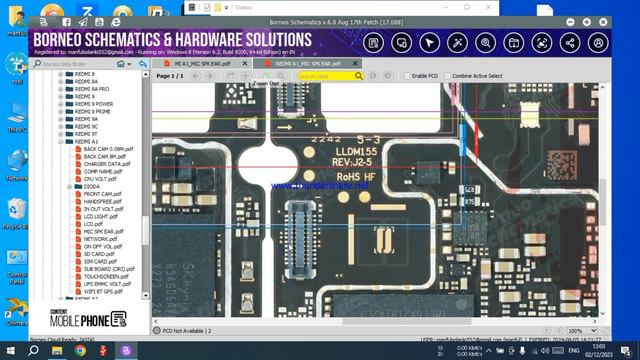
Task: Open TOUCHSCREEN.pdf file
Action: [x=106, y=276]
